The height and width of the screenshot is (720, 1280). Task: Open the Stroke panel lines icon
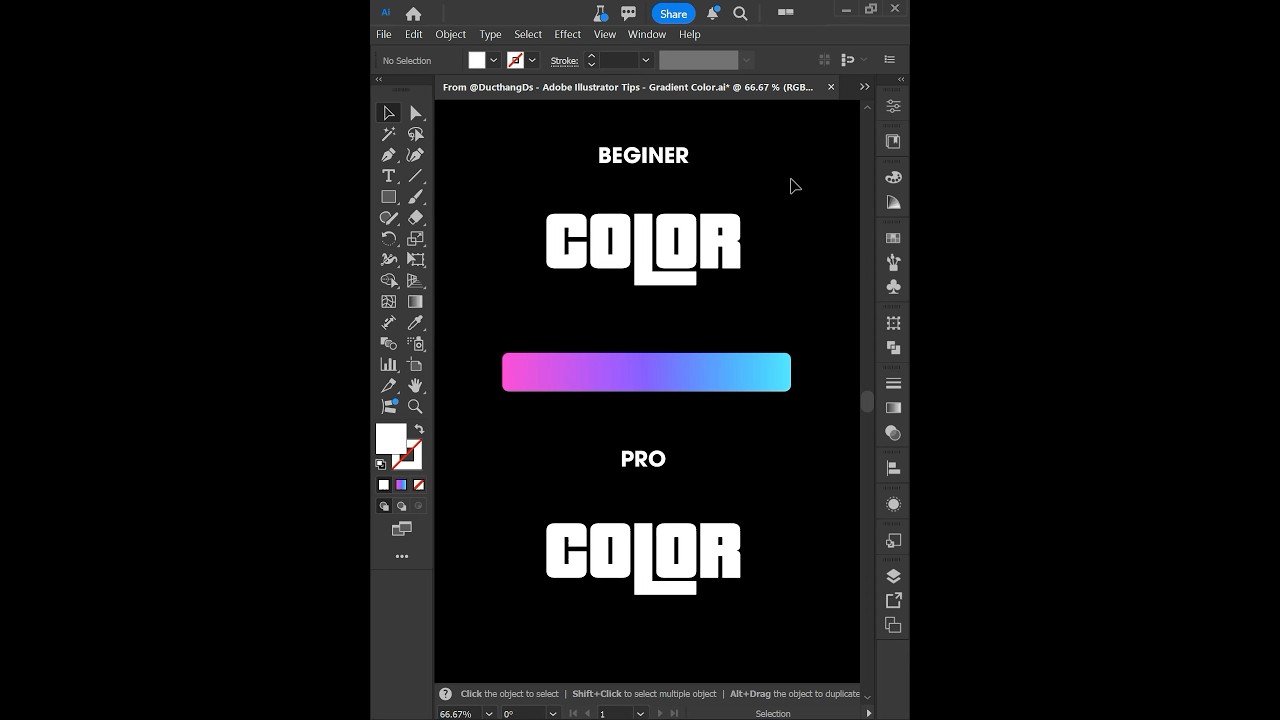tap(893, 383)
